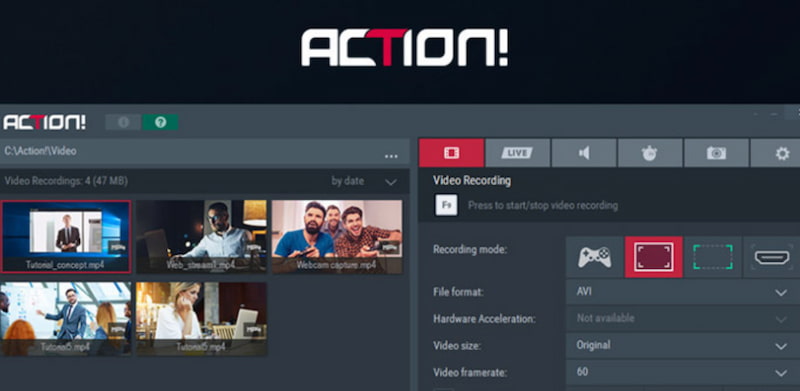Select the game recording mode gamepad icon
The image size is (800, 391).
click(594, 257)
